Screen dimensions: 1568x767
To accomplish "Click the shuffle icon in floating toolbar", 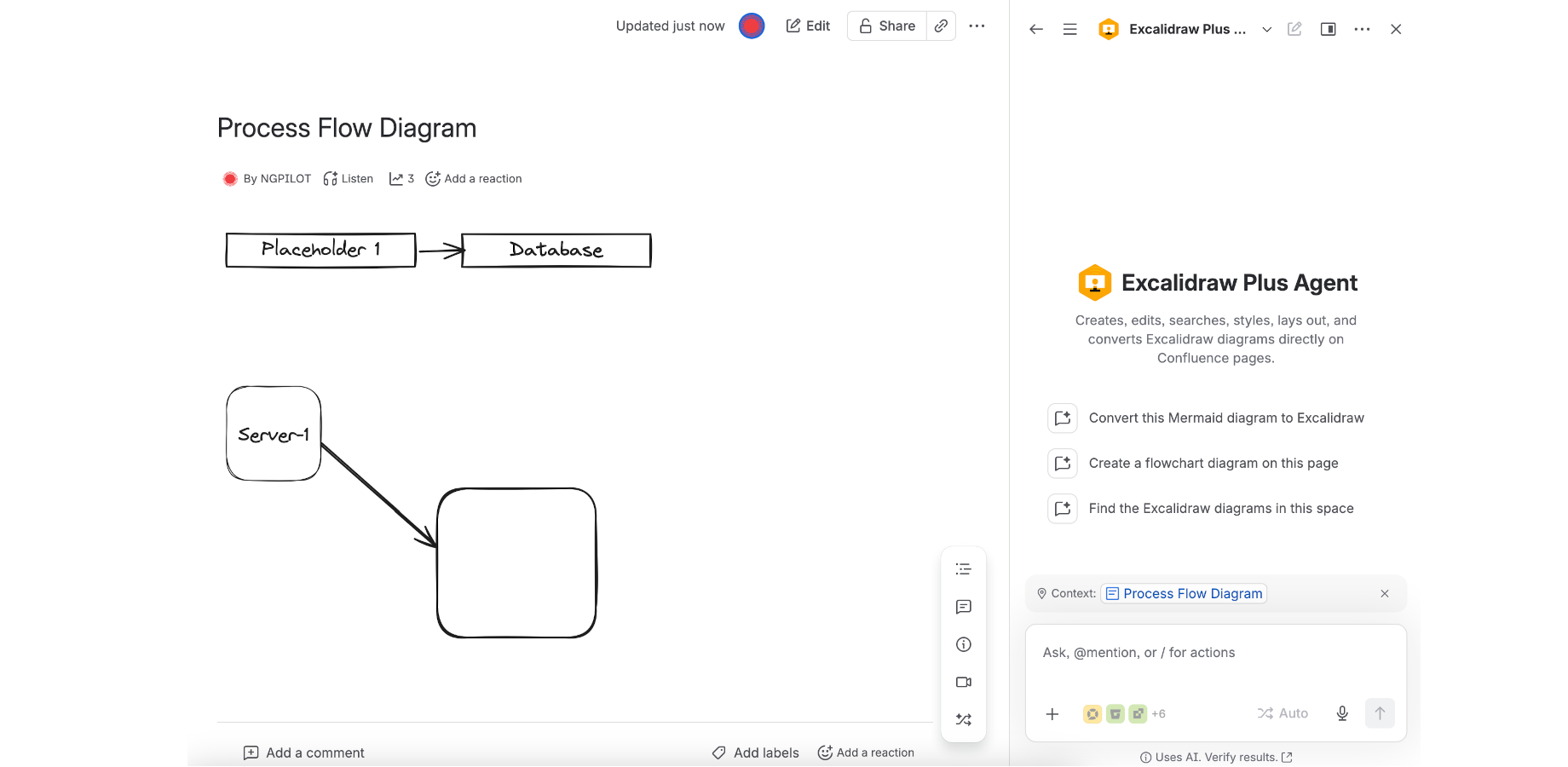I will [964, 719].
